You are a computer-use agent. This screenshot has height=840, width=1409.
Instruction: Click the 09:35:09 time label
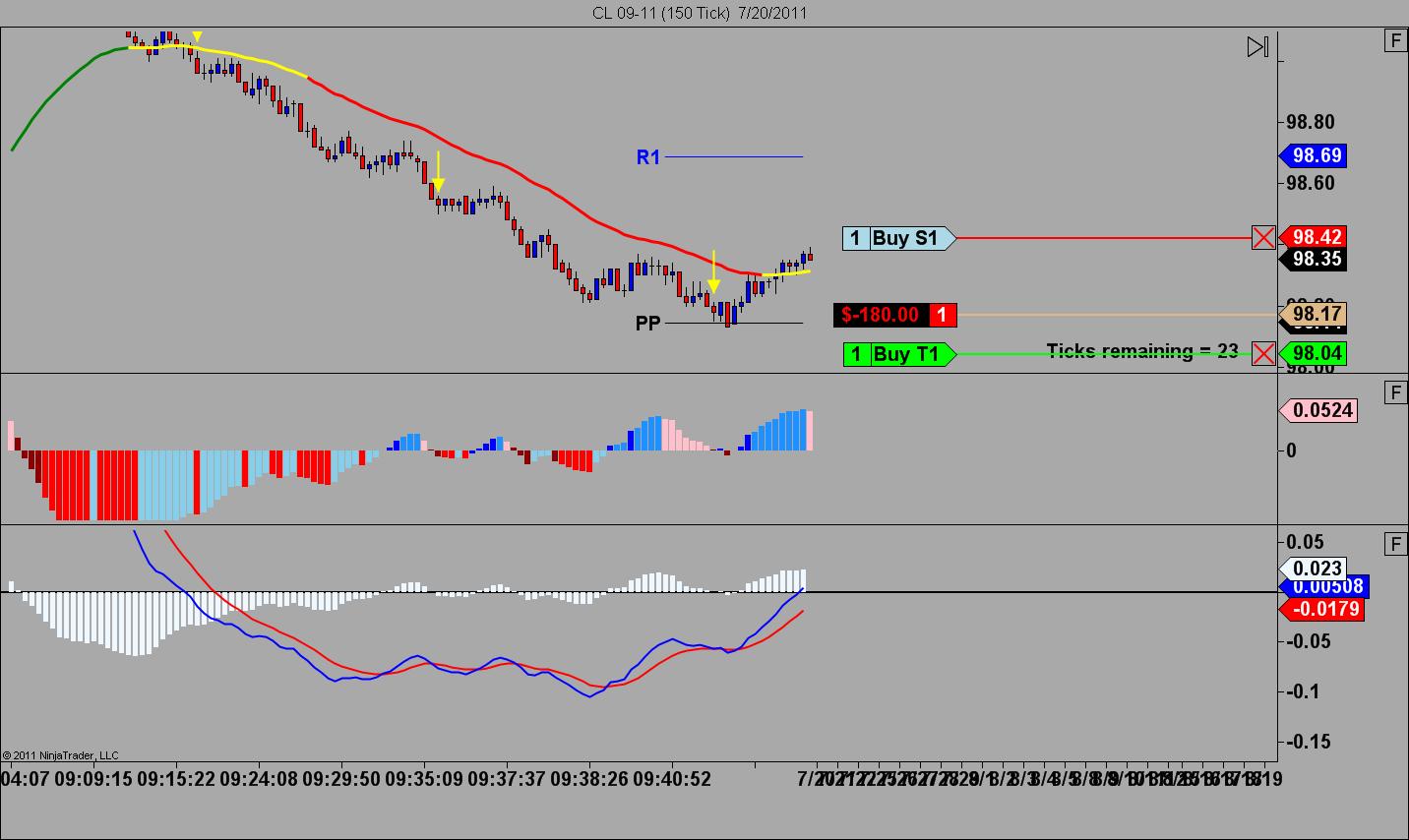(424, 779)
